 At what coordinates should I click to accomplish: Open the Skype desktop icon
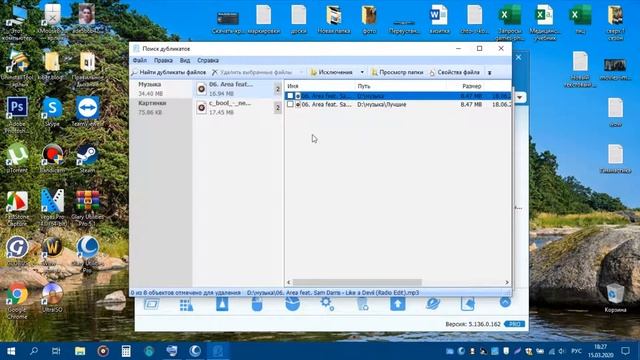coord(52,111)
